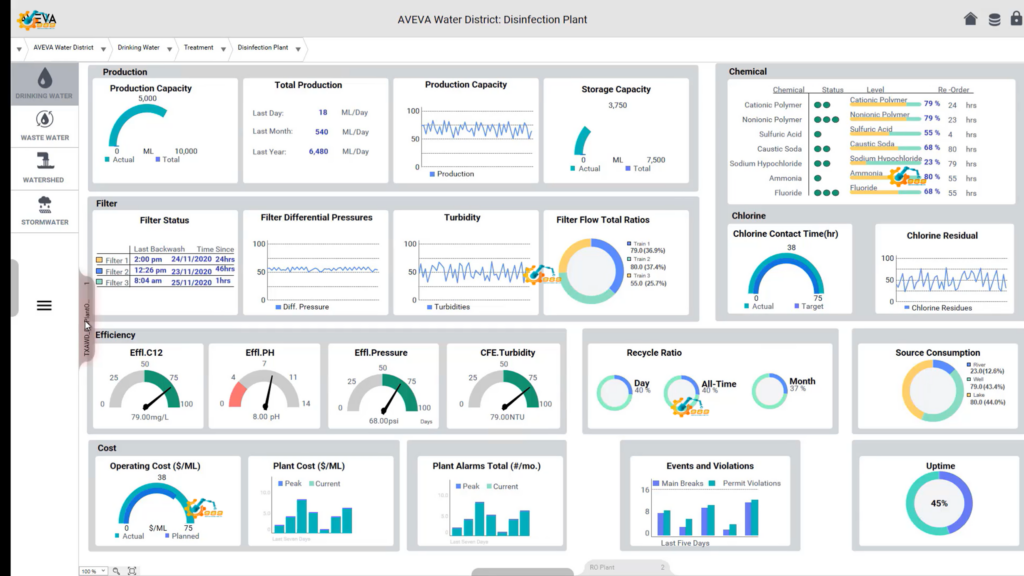Click the magnifier zoom icon at bottom
This screenshot has height=576, width=1024.
click(117, 570)
